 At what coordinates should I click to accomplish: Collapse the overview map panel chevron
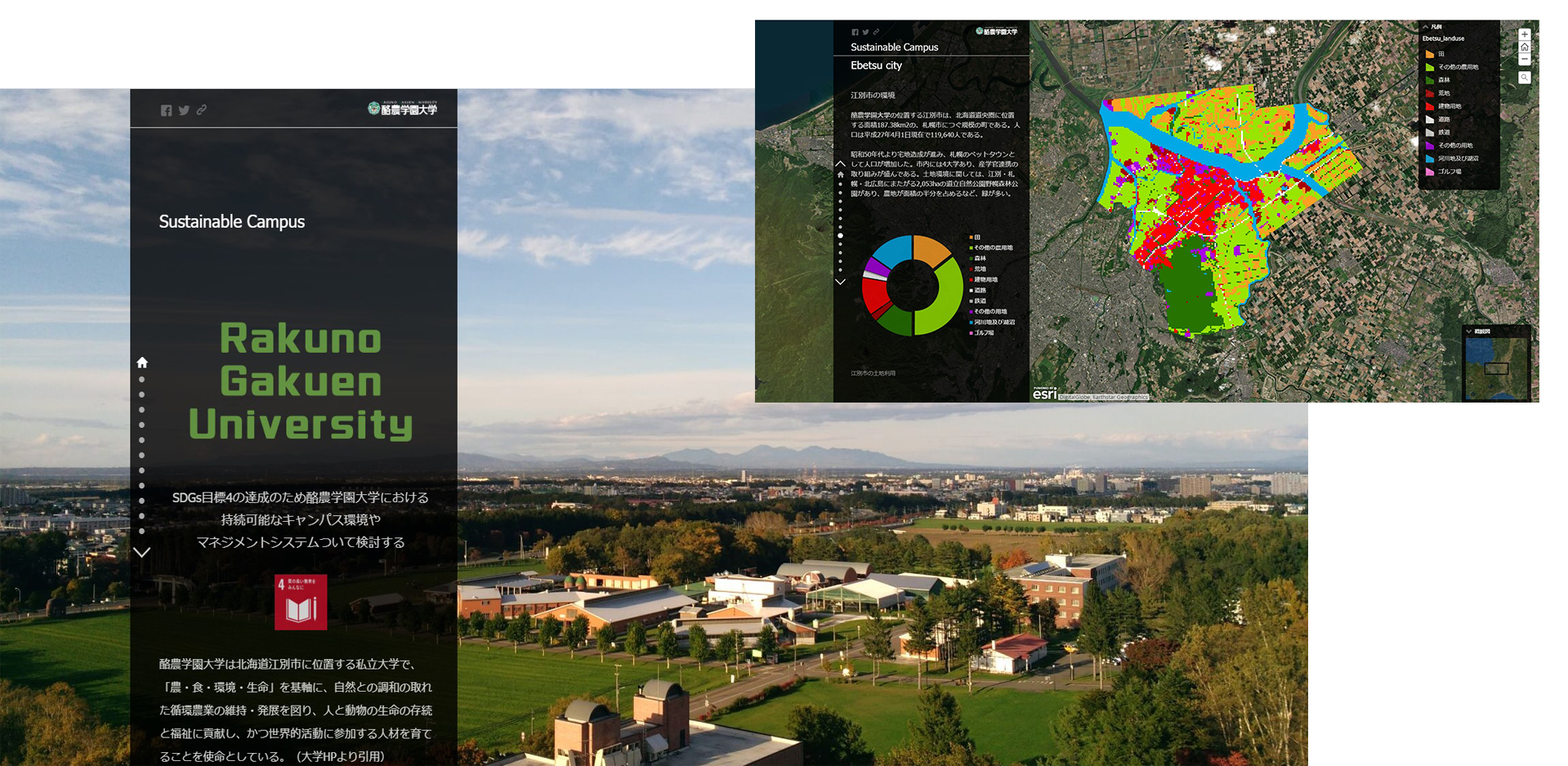pyautogui.click(x=1469, y=332)
